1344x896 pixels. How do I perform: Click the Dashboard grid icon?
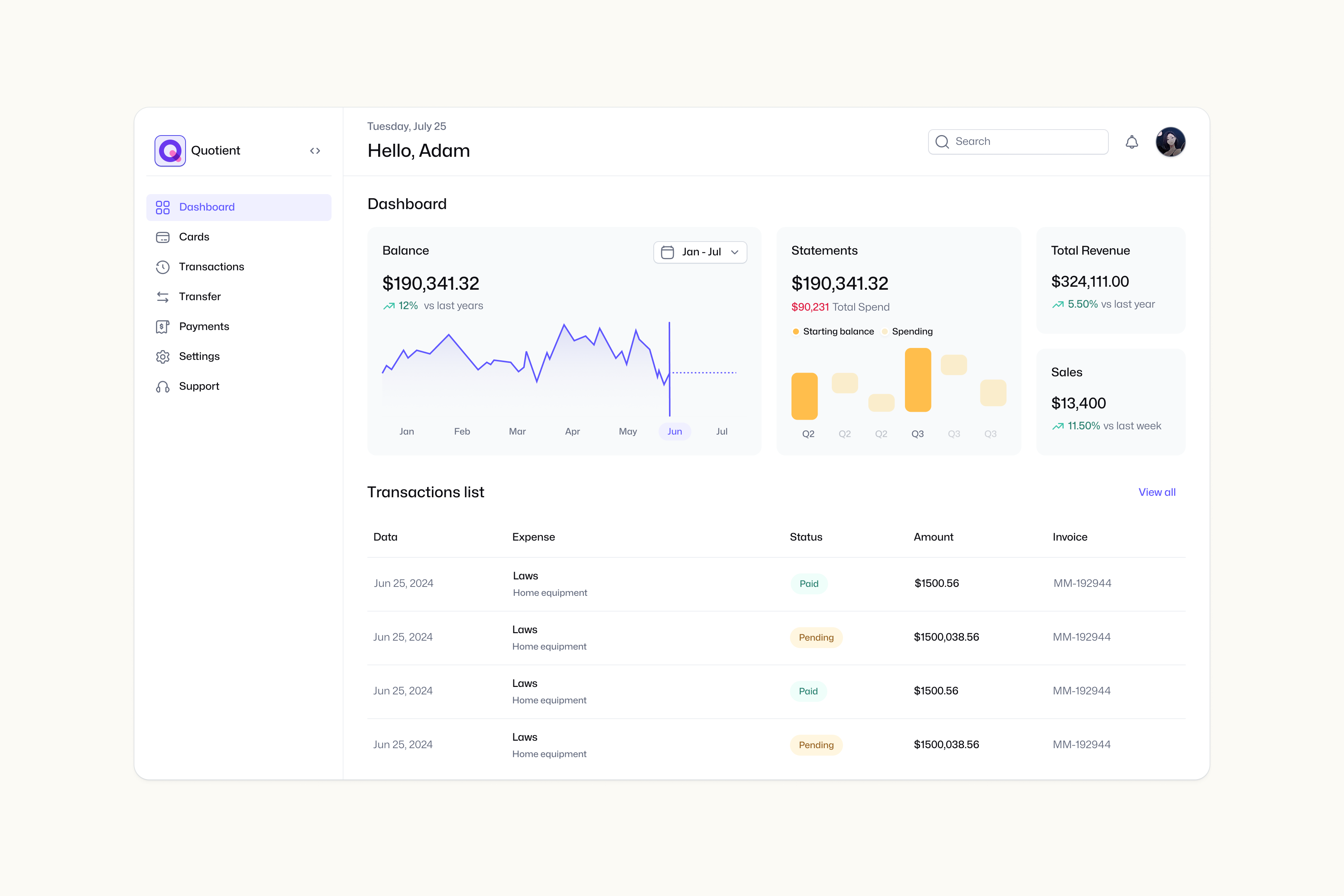163,208
